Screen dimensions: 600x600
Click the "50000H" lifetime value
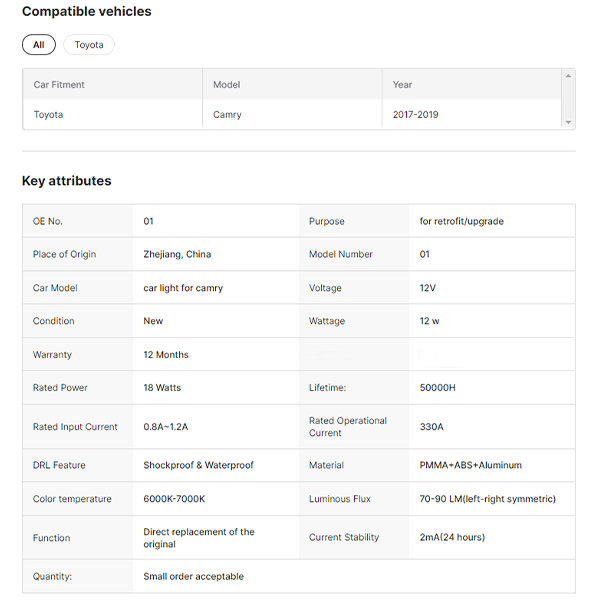click(438, 388)
